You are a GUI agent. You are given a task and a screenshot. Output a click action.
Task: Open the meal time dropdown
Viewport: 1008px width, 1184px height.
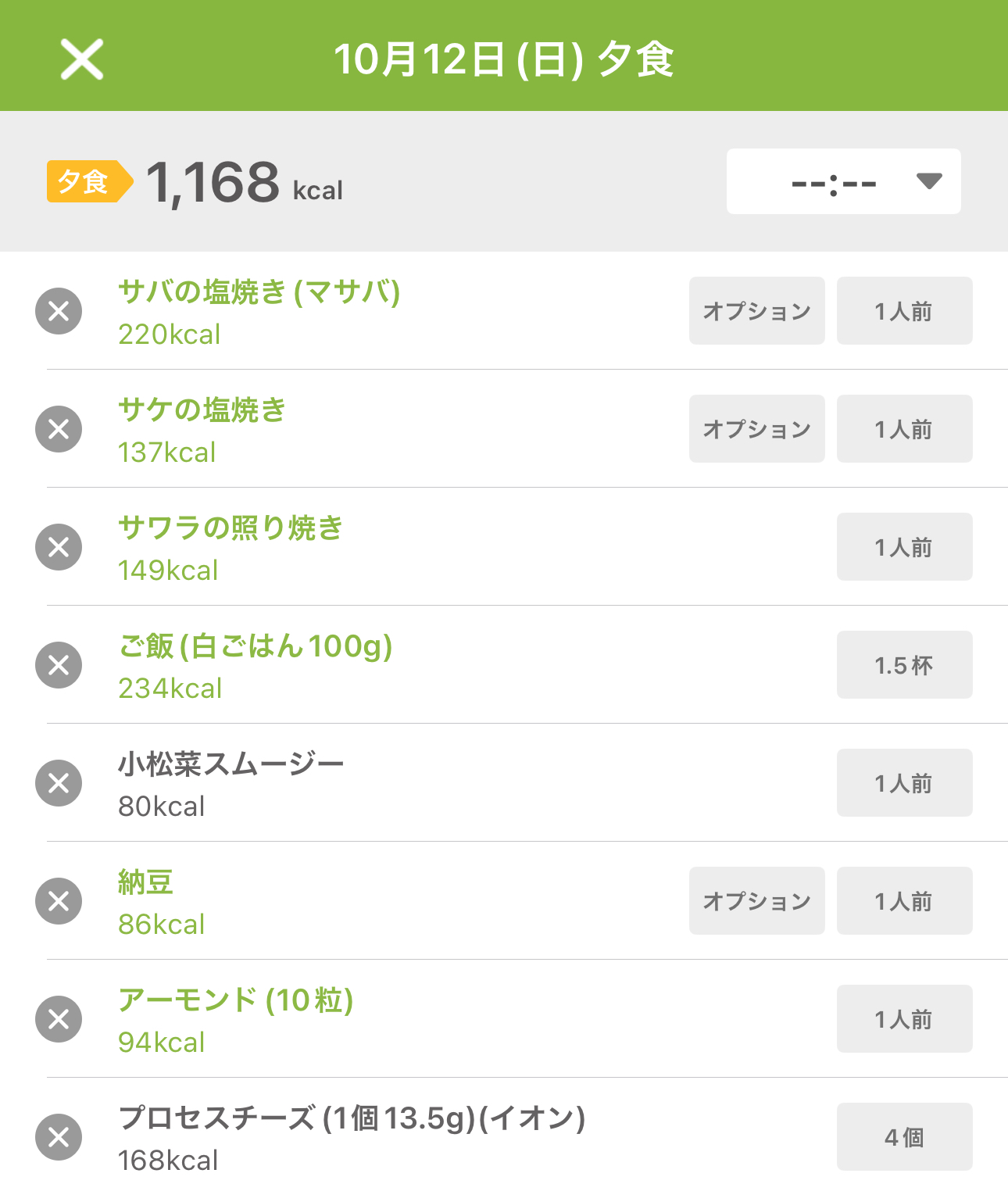(x=843, y=182)
